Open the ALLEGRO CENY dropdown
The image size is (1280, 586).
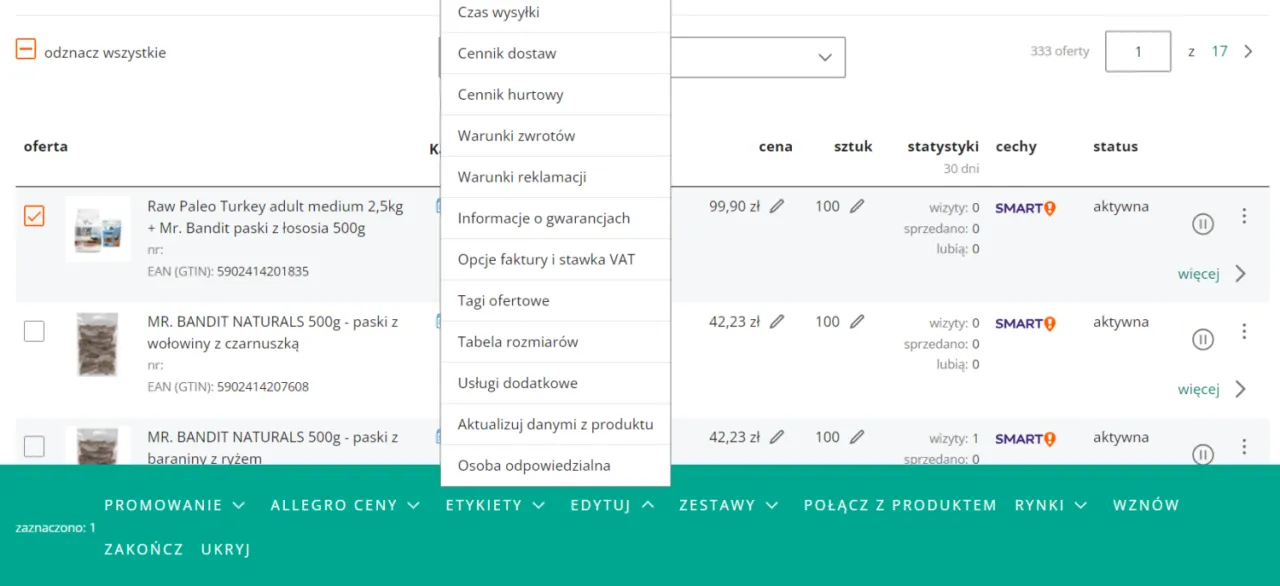point(345,505)
